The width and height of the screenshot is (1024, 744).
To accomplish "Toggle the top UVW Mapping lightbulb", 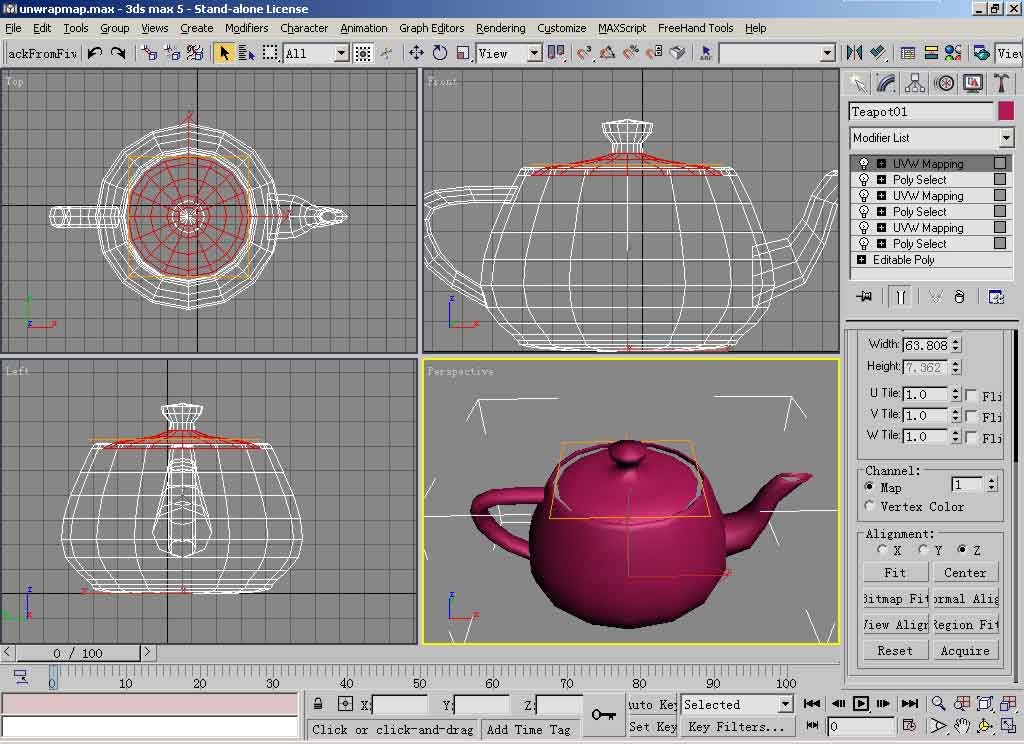I will click(864, 164).
